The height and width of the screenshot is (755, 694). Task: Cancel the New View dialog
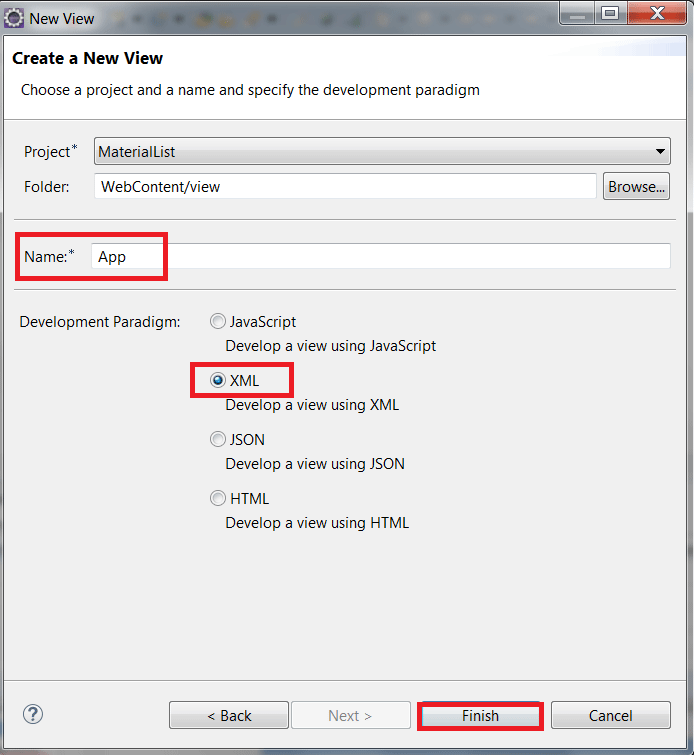(x=611, y=716)
